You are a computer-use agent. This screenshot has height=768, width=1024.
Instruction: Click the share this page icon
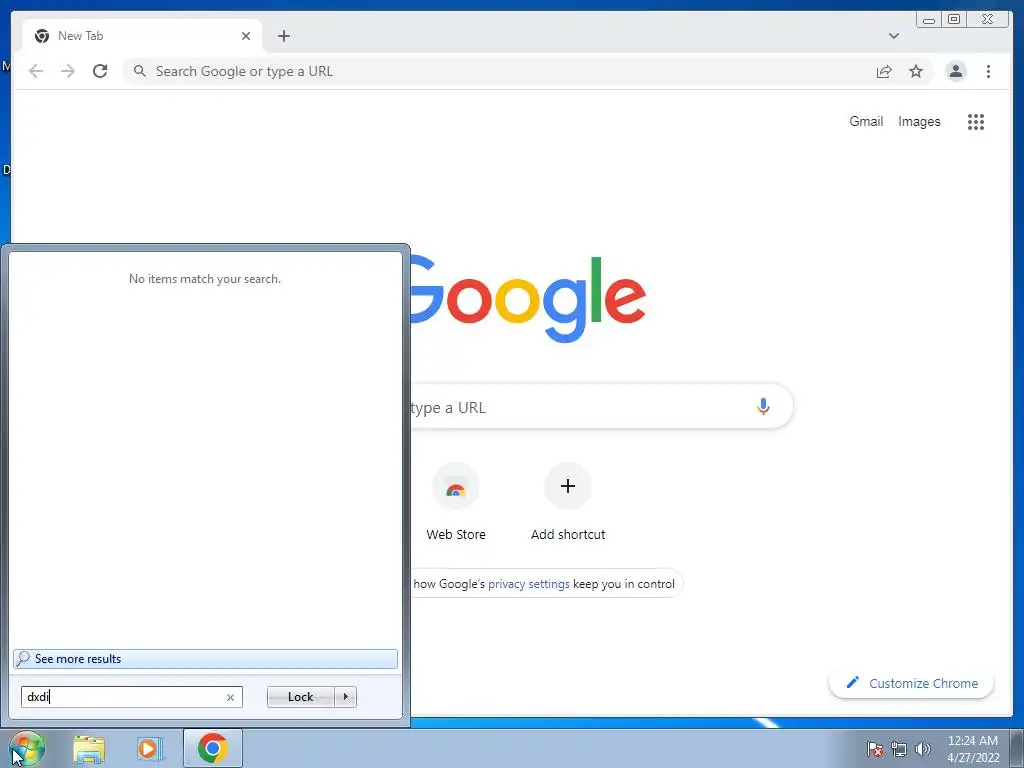pos(884,71)
